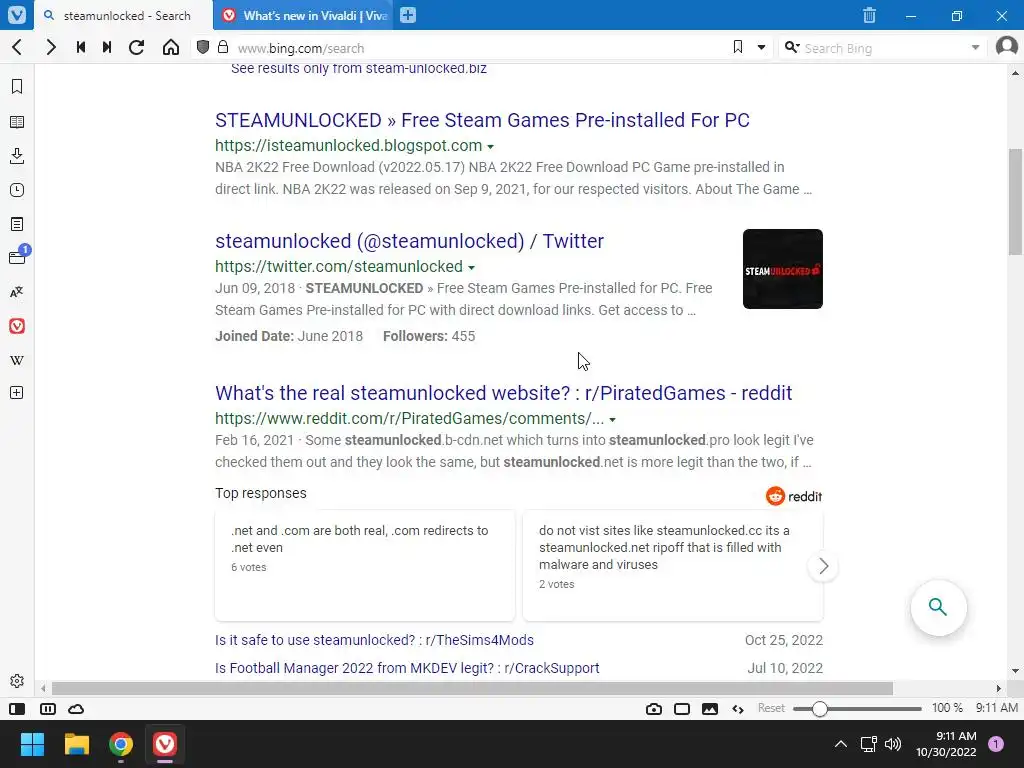The width and height of the screenshot is (1024, 768).
Task: Show hidden system tray icons
Action: click(x=840, y=744)
